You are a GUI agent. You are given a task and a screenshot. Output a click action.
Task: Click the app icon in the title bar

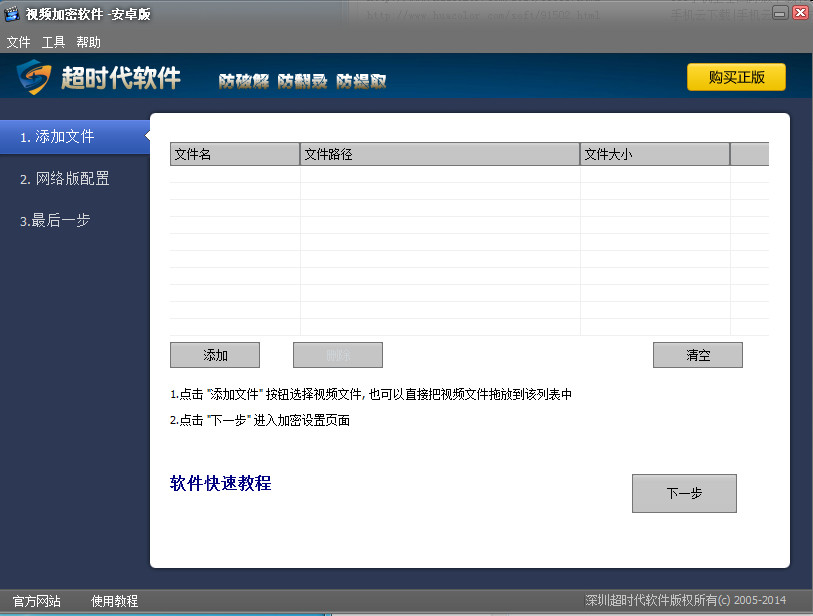(x=10, y=12)
